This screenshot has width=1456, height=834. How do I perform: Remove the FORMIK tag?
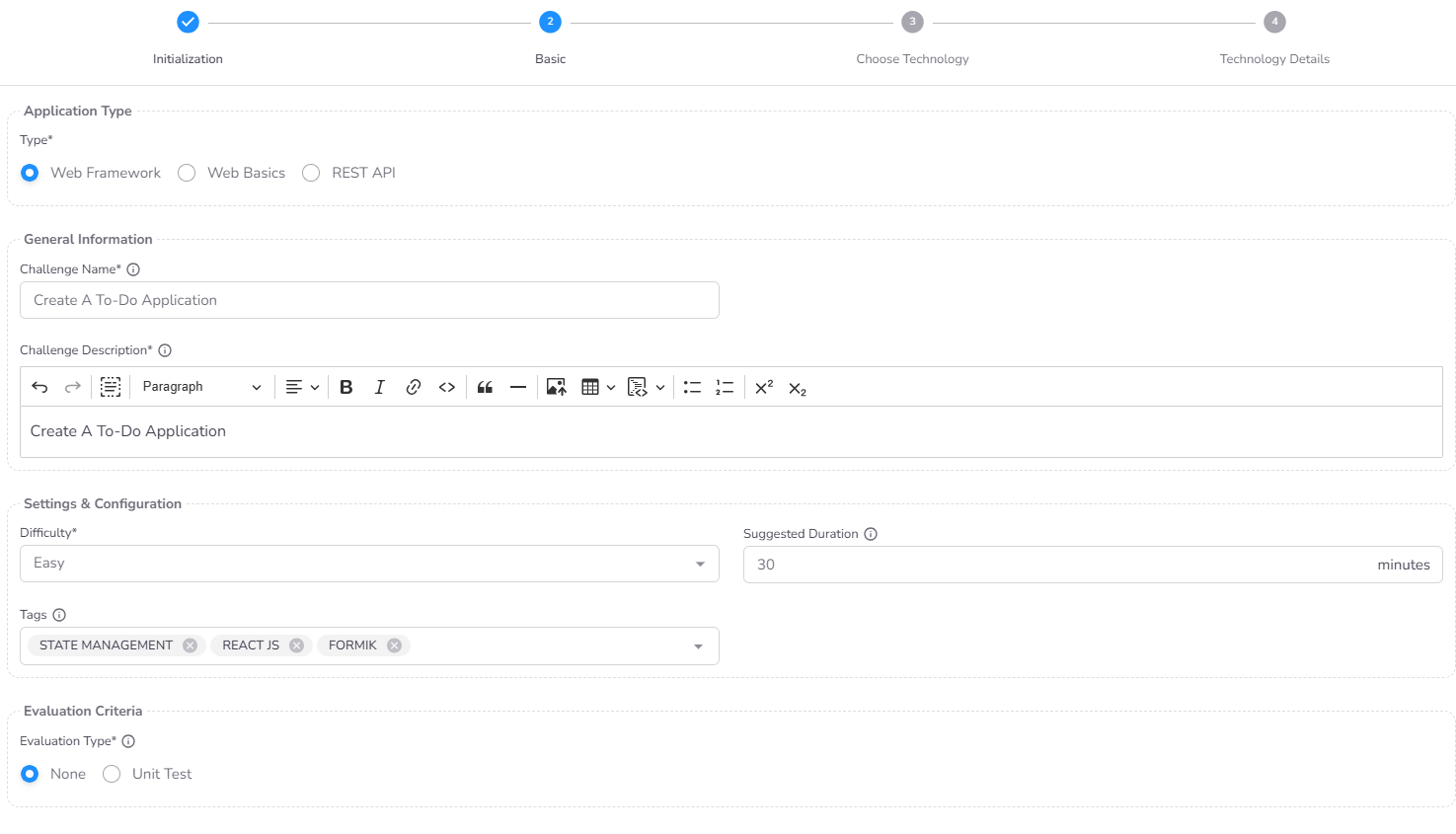click(x=393, y=644)
